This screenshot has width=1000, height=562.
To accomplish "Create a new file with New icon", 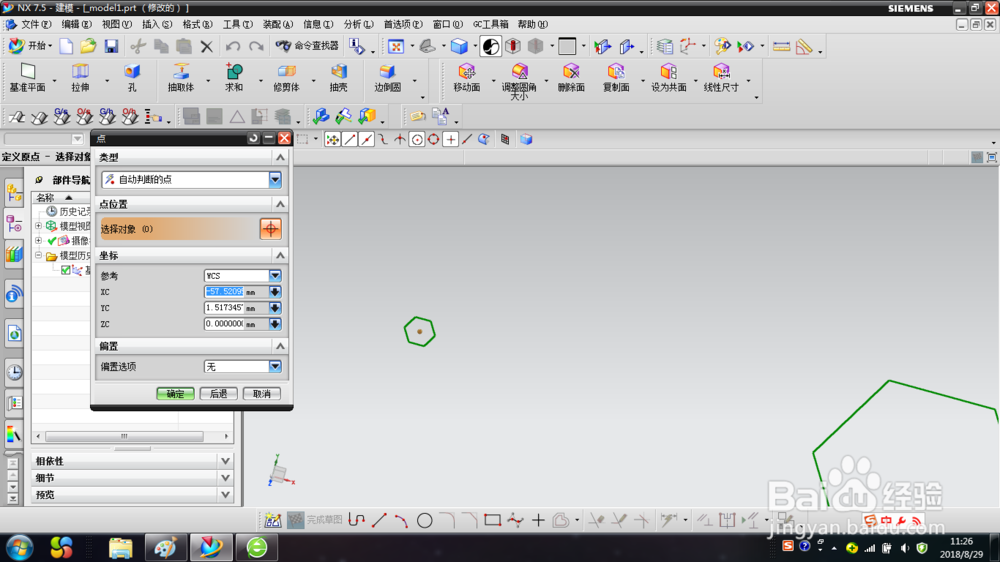I will (x=66, y=46).
